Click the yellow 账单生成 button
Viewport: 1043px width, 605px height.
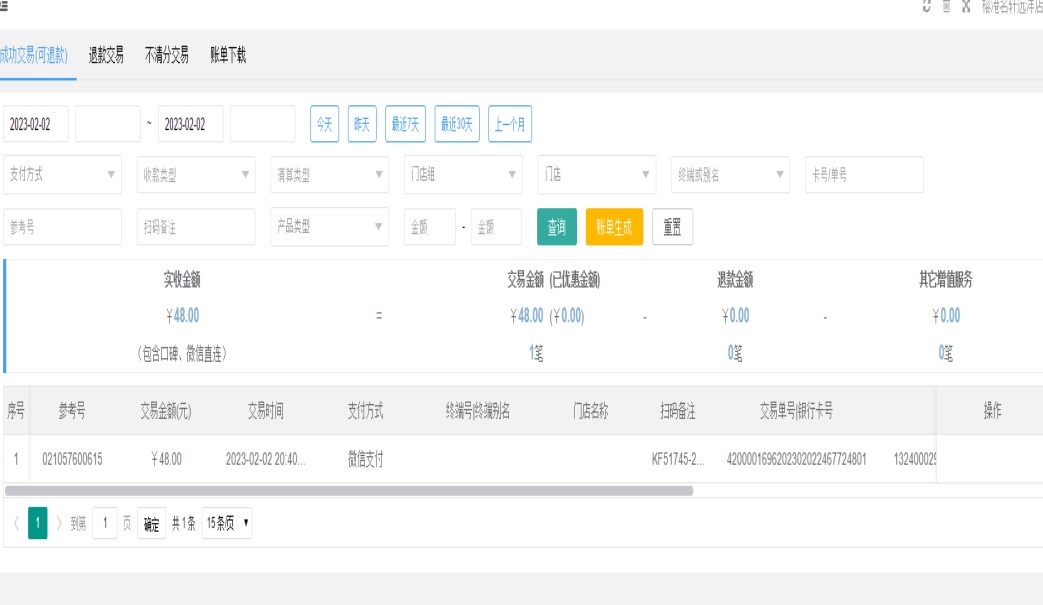pos(614,227)
